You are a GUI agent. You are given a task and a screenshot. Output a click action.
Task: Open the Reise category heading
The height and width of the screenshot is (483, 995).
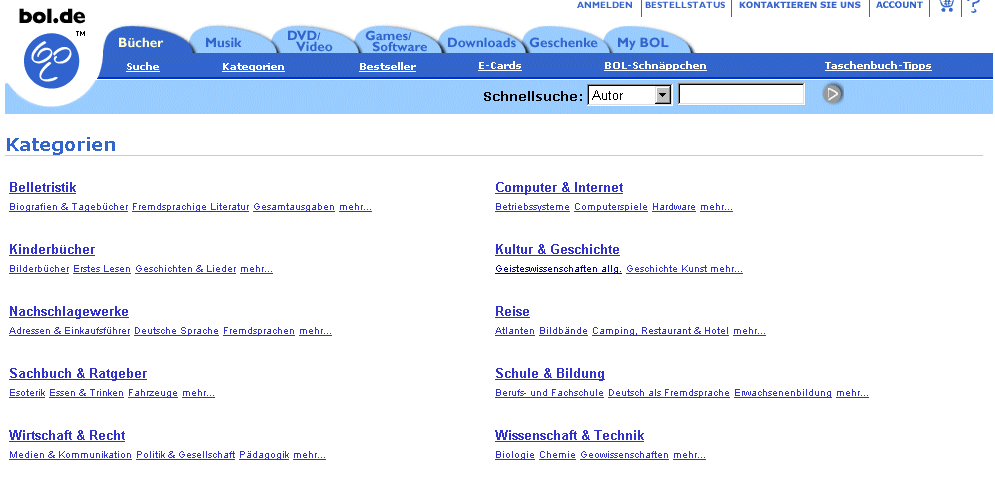[512, 312]
